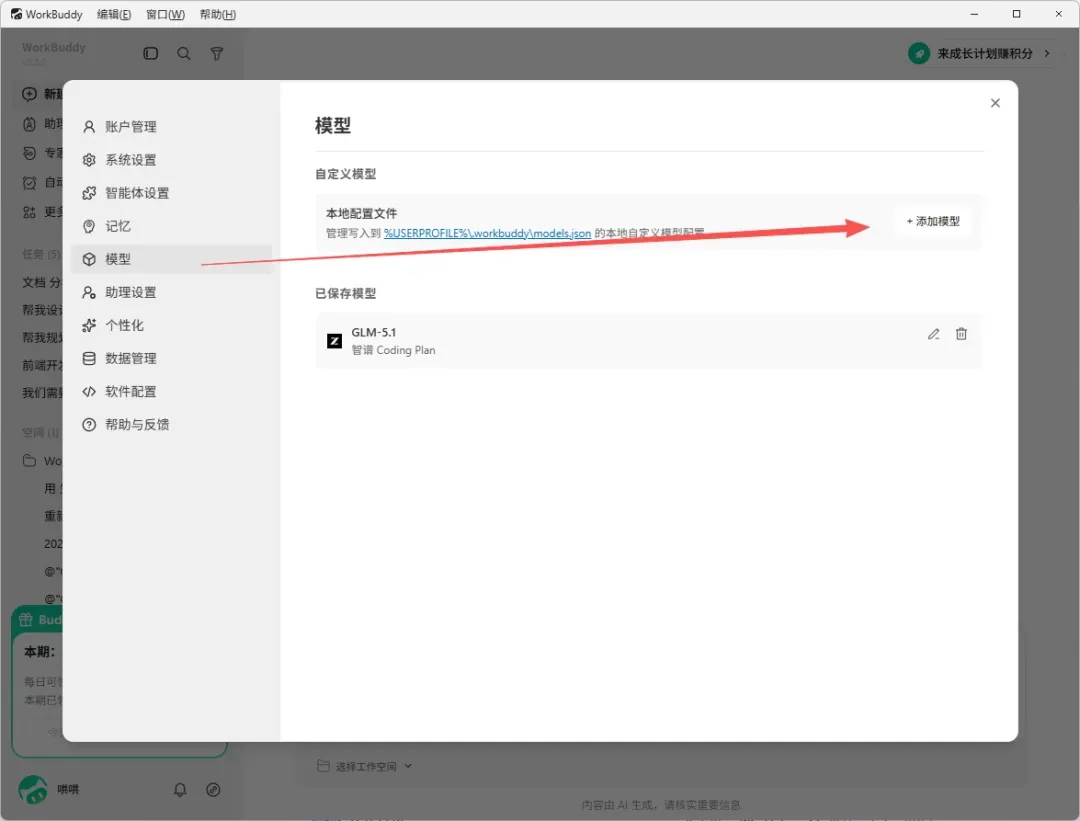Click the 软件配置 code icon
The width and height of the screenshot is (1080, 821).
tap(89, 391)
